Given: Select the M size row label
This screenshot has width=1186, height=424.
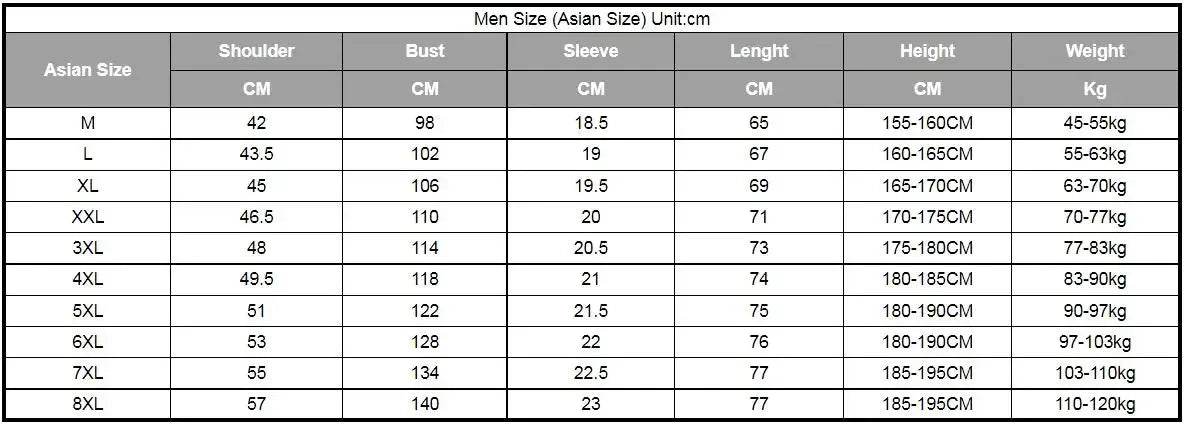Looking at the screenshot, I should click(x=88, y=123).
